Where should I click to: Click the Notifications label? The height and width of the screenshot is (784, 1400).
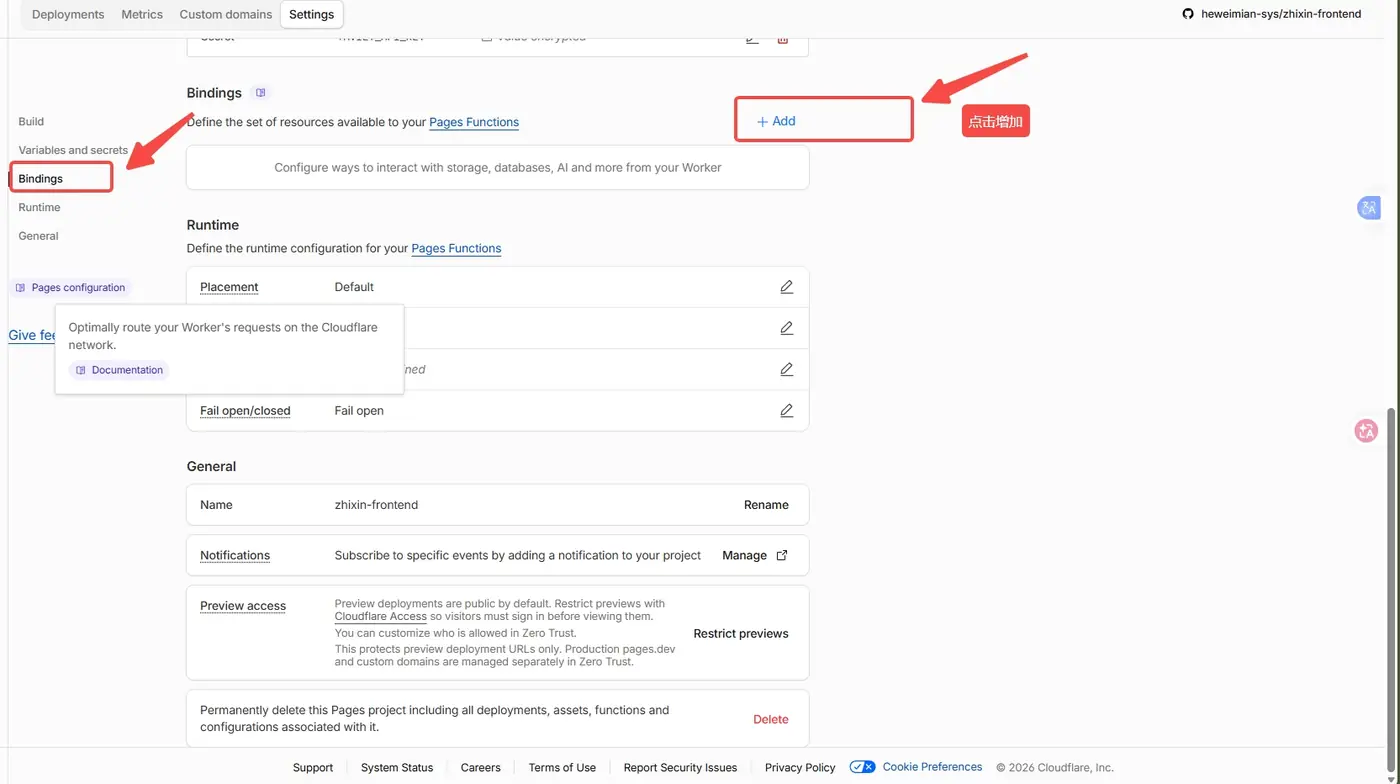(235, 555)
